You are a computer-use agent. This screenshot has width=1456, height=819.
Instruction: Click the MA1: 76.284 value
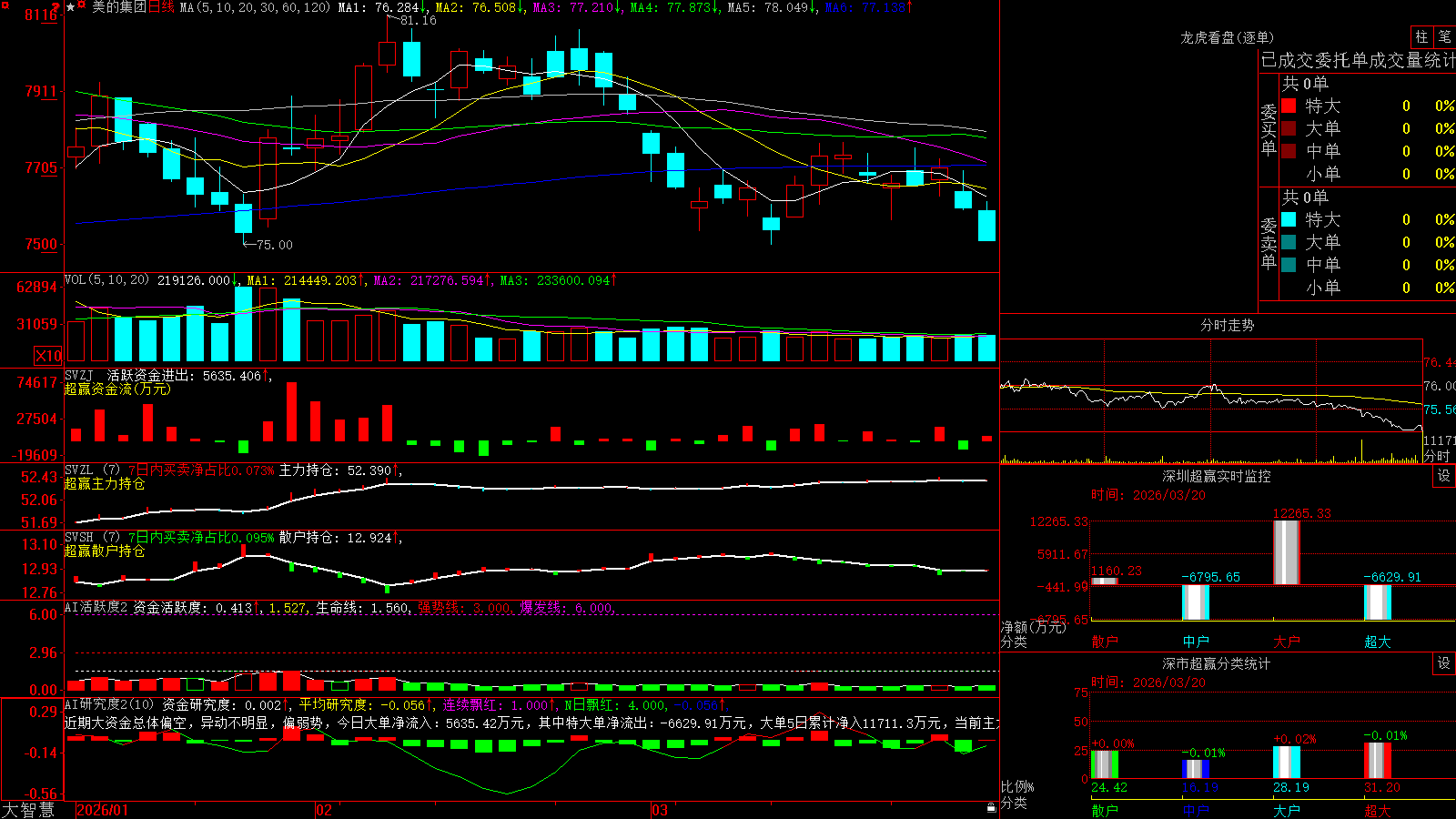point(382,7)
